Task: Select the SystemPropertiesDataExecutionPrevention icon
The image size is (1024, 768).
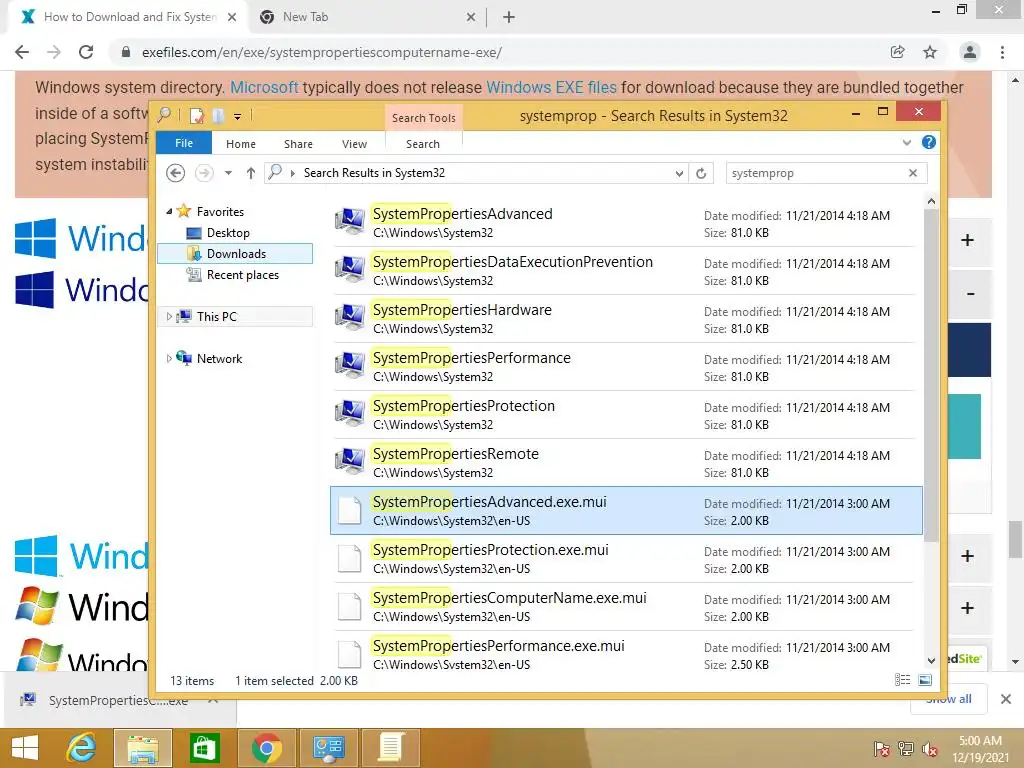Action: coord(349,270)
